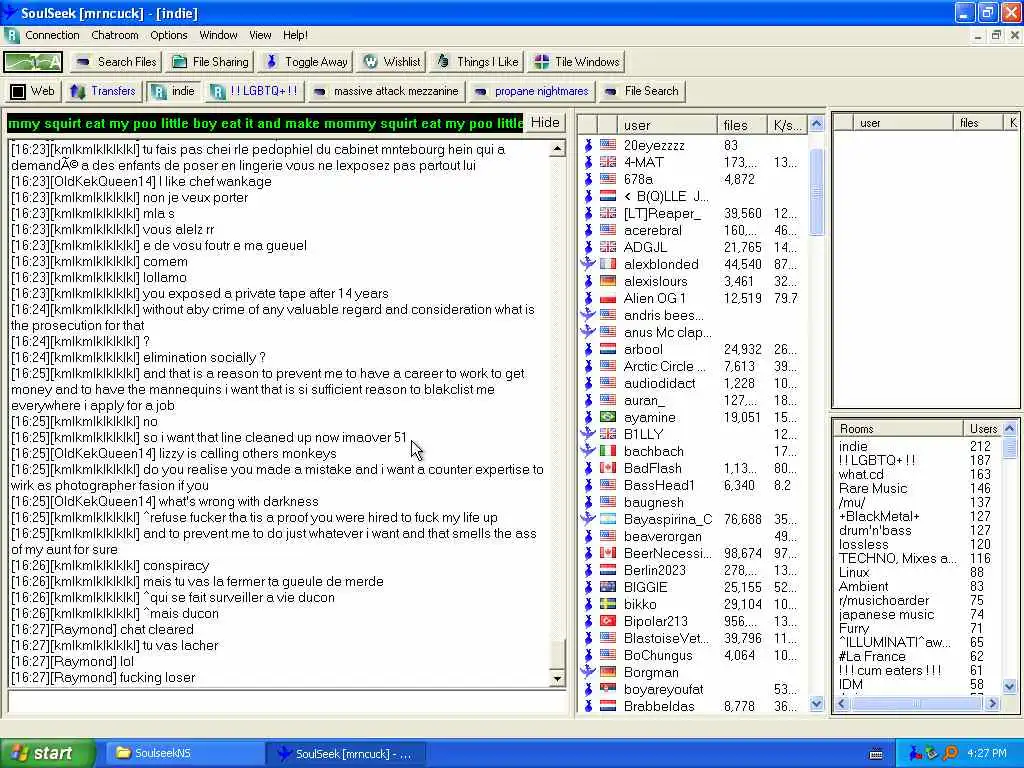
Task: Click status icon next to 4-MAT
Action: (x=588, y=163)
